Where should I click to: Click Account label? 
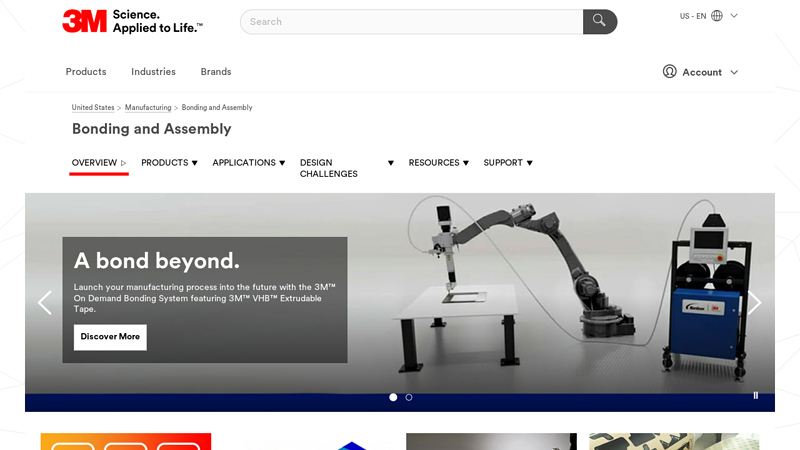click(x=702, y=72)
